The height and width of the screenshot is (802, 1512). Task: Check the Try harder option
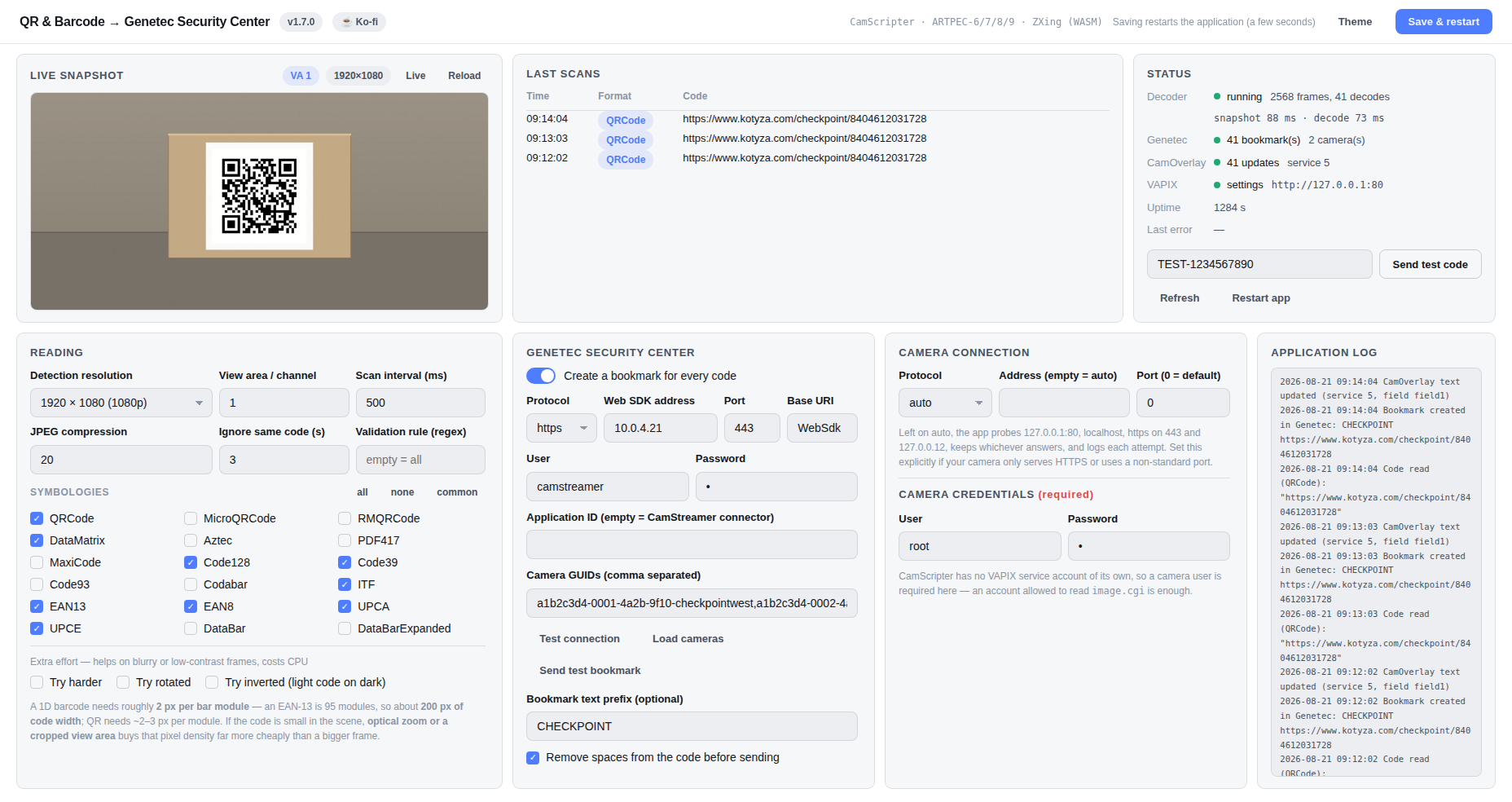[x=37, y=682]
